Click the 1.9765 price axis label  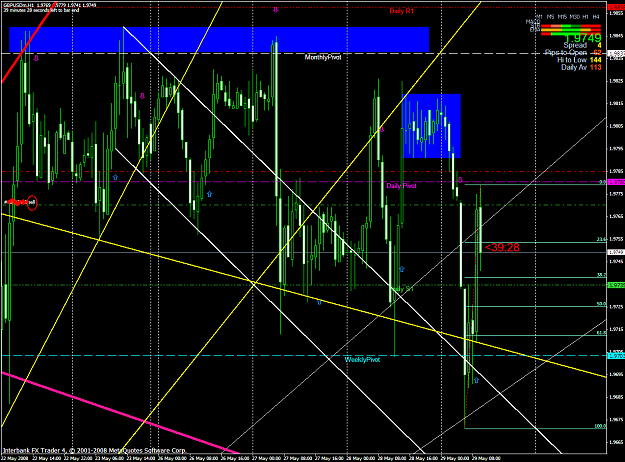click(616, 216)
